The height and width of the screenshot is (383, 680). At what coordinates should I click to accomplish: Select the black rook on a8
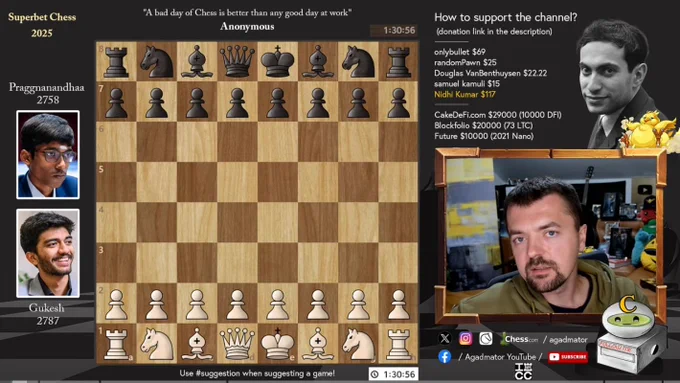coord(116,62)
